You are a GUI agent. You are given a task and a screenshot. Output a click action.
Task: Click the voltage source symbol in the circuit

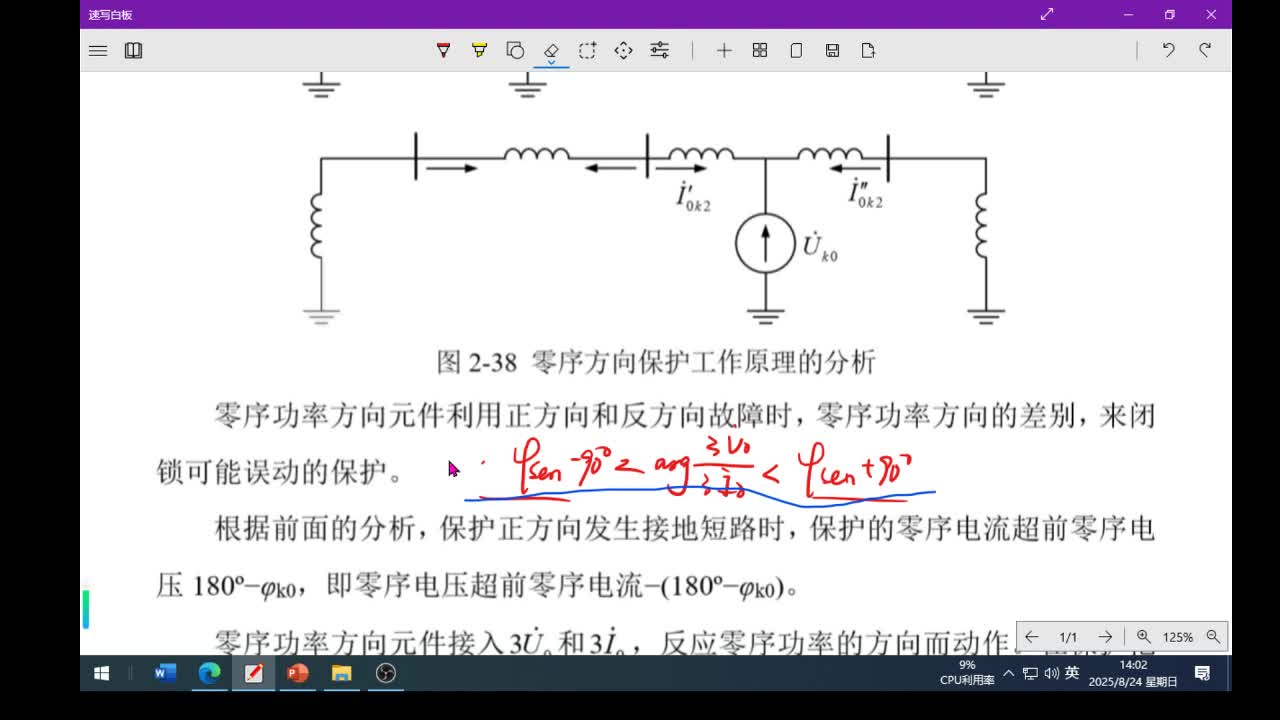765,244
